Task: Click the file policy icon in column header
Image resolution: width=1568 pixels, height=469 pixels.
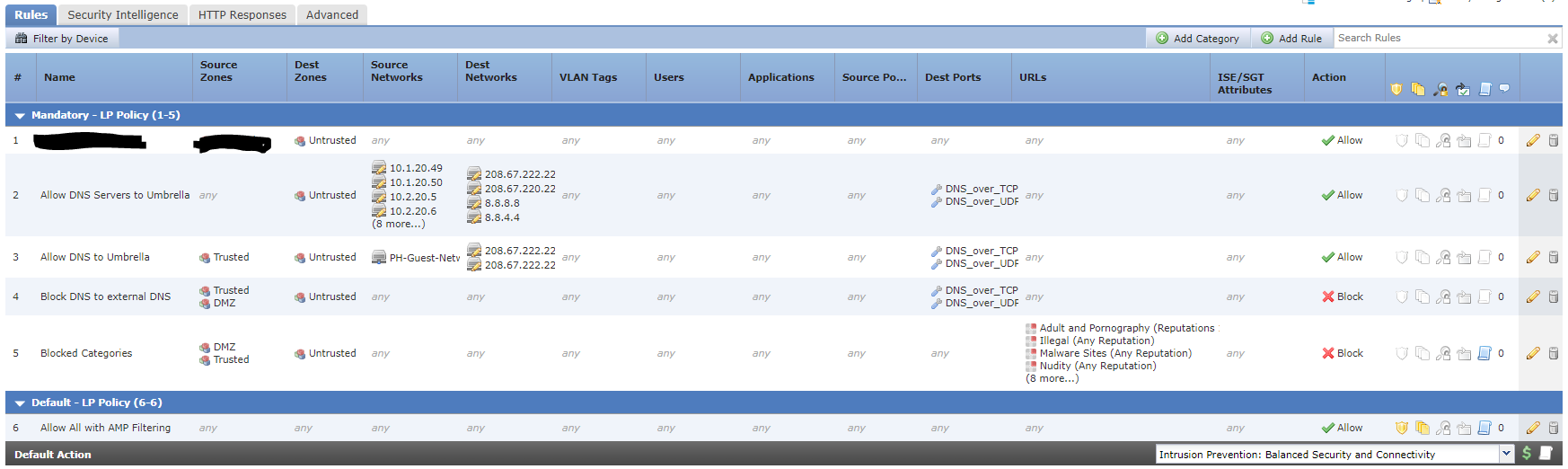Action: pyautogui.click(x=1418, y=89)
